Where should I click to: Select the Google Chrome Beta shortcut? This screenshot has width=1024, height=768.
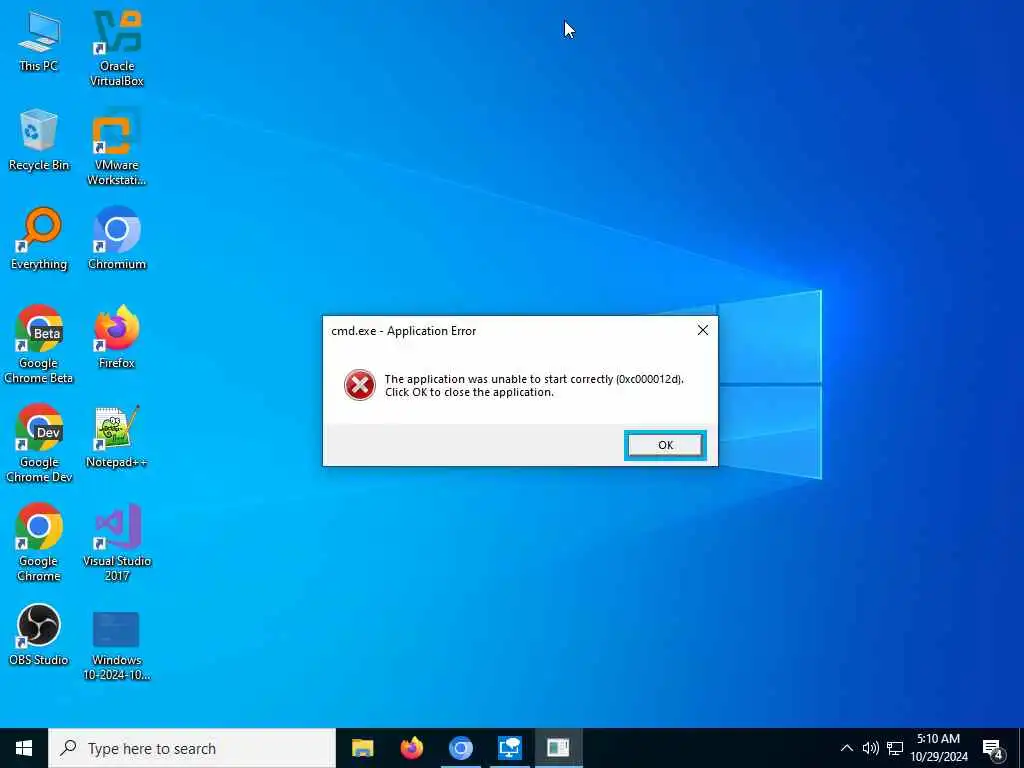click(x=39, y=344)
